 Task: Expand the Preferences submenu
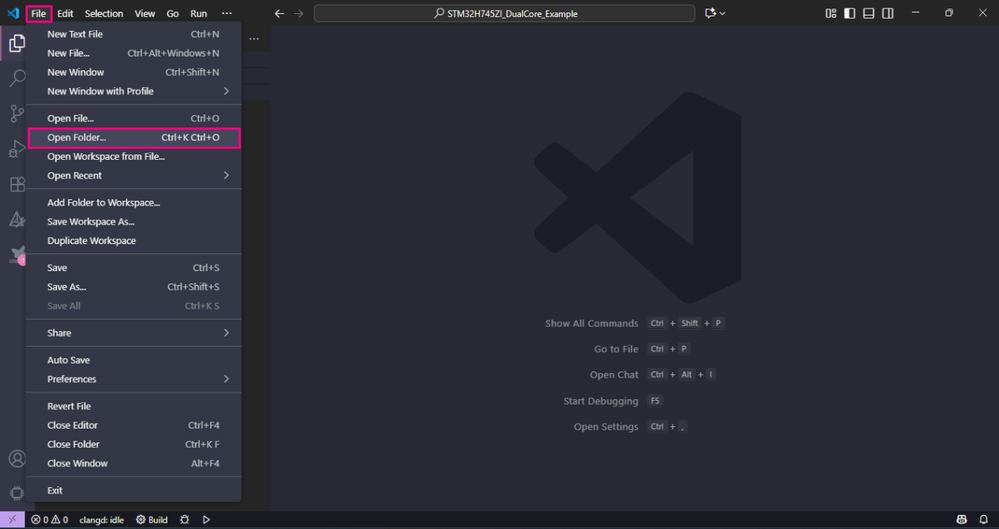(x=133, y=379)
